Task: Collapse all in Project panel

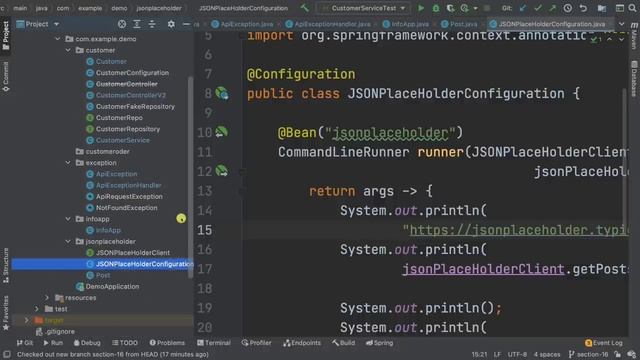Action: coord(152,24)
